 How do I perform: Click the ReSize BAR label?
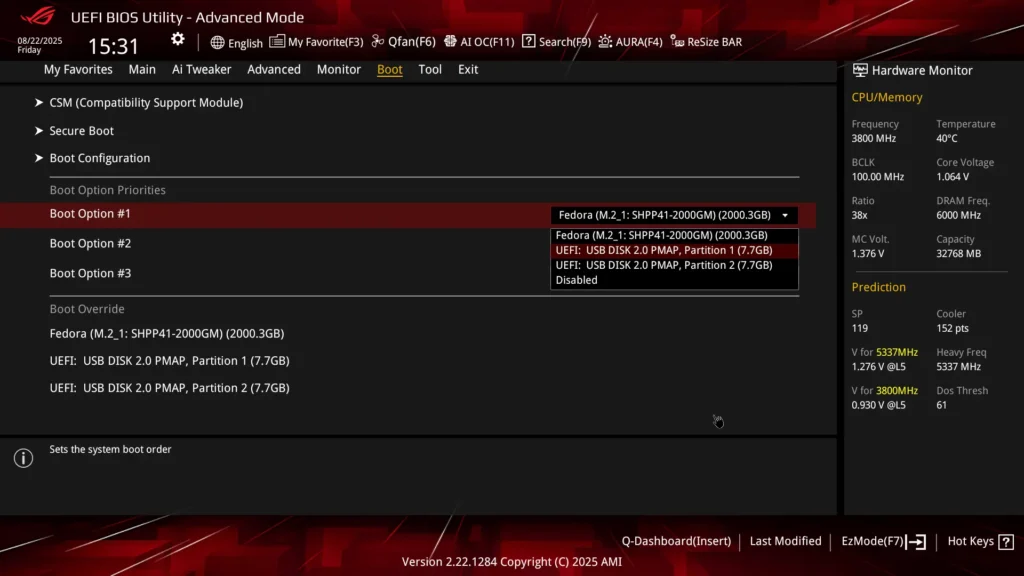pos(715,42)
